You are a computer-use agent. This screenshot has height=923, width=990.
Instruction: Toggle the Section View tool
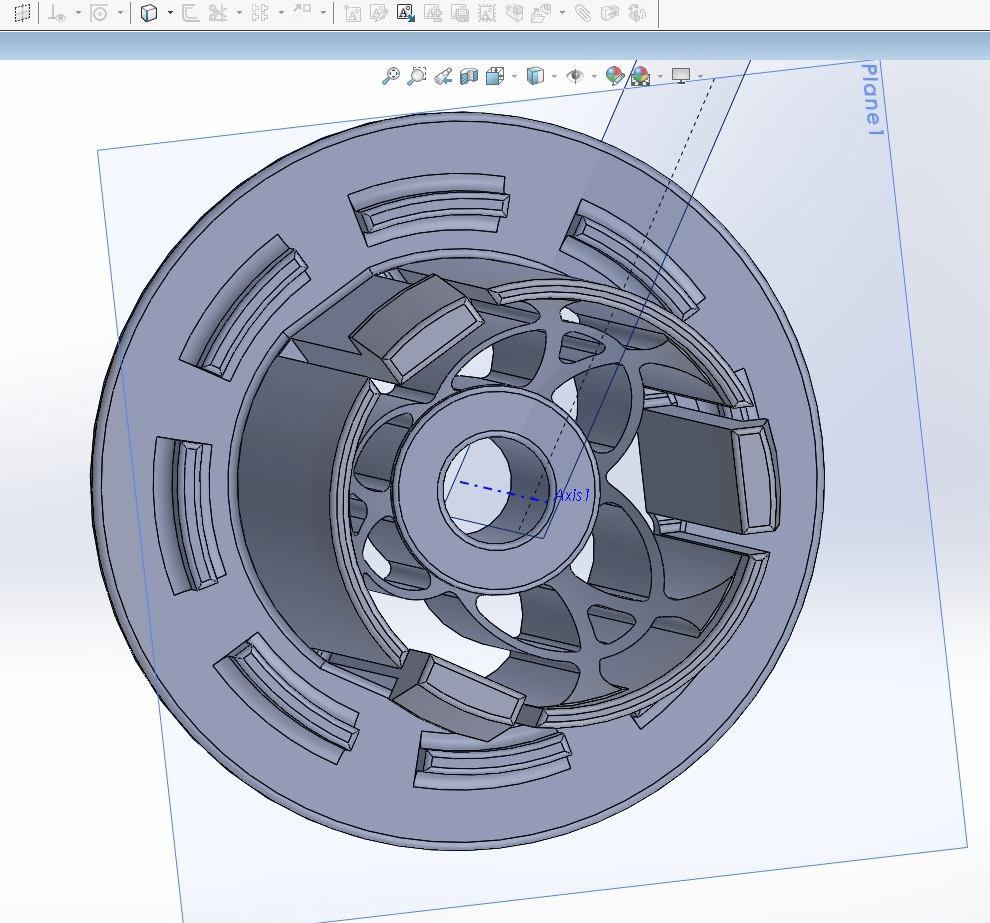pos(469,76)
